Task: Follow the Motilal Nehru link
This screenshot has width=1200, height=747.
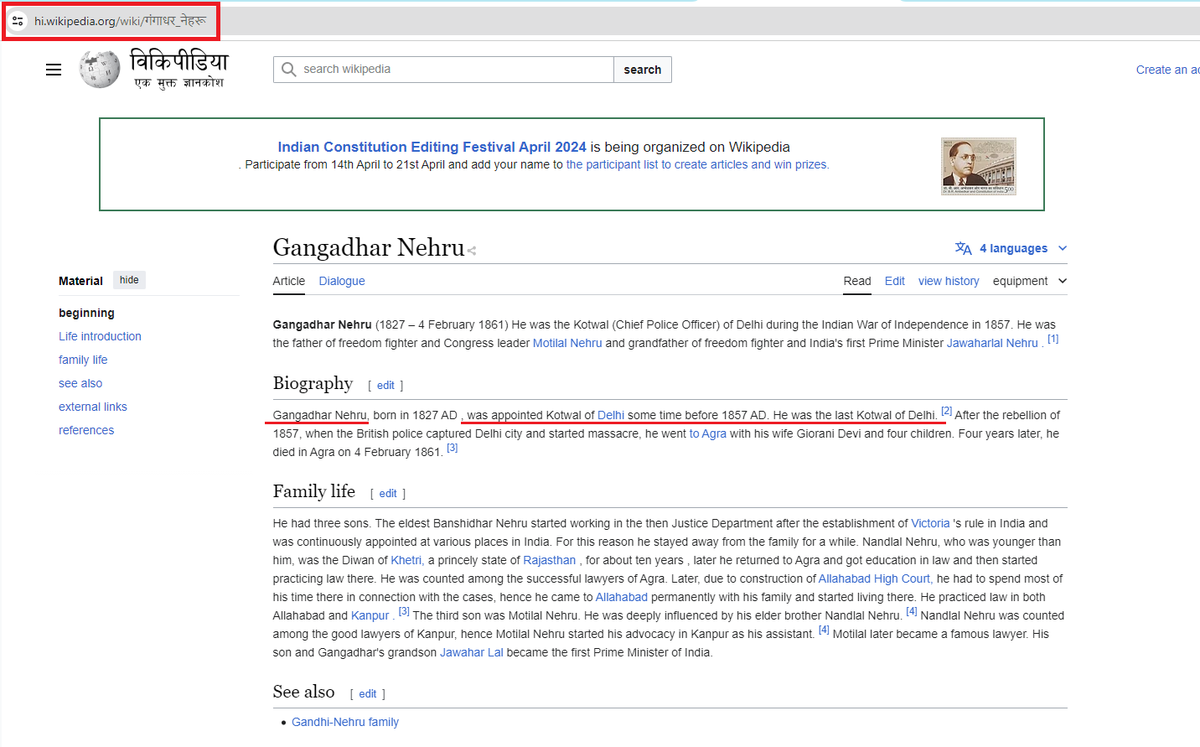Action: (x=567, y=342)
